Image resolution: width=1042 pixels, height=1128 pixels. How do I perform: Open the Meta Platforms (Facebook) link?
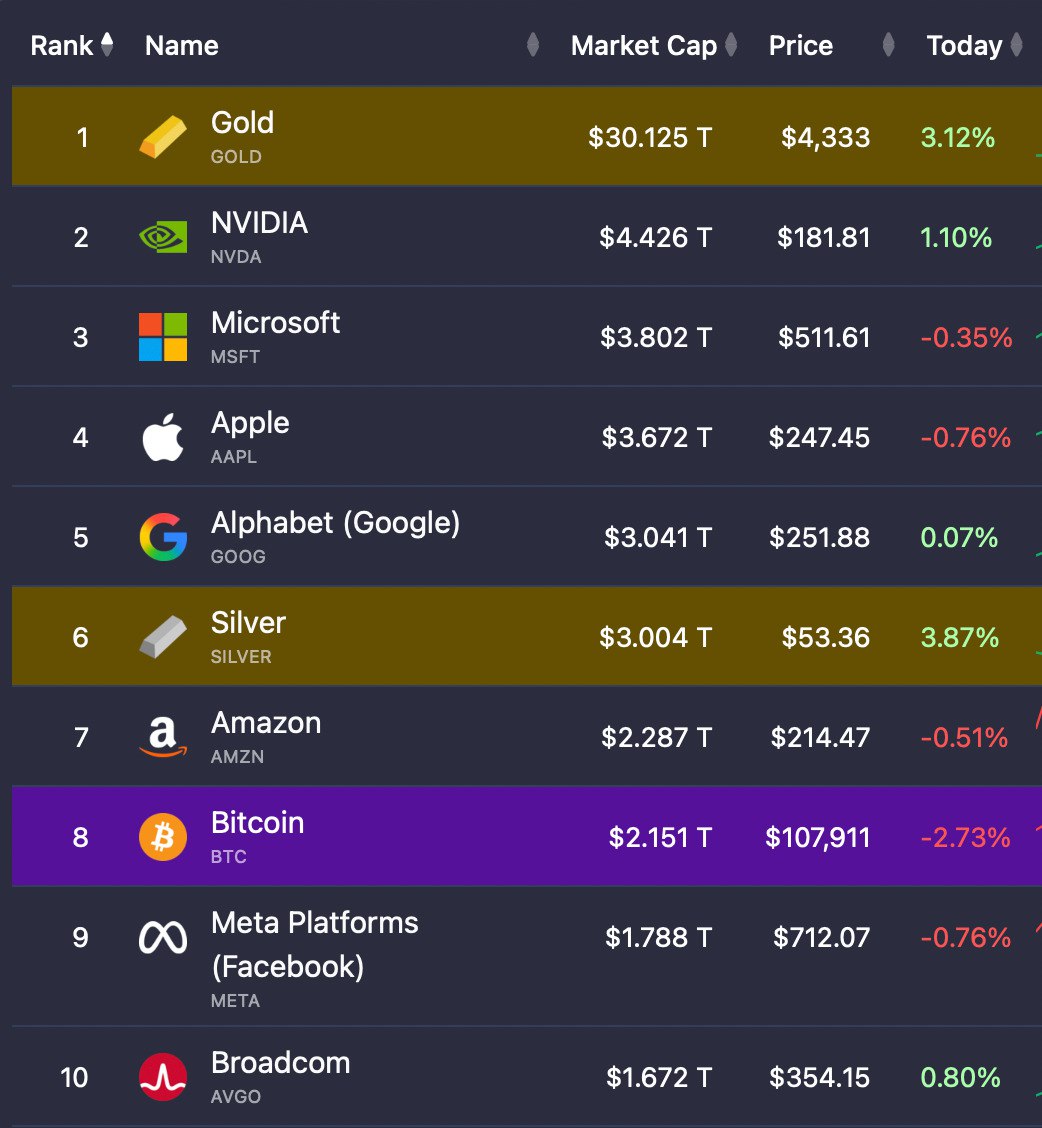coord(314,923)
